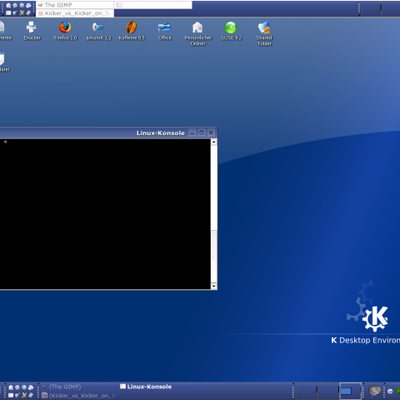
Task: Open the amaroK 1.2 desktop icon
Action: (x=98, y=32)
